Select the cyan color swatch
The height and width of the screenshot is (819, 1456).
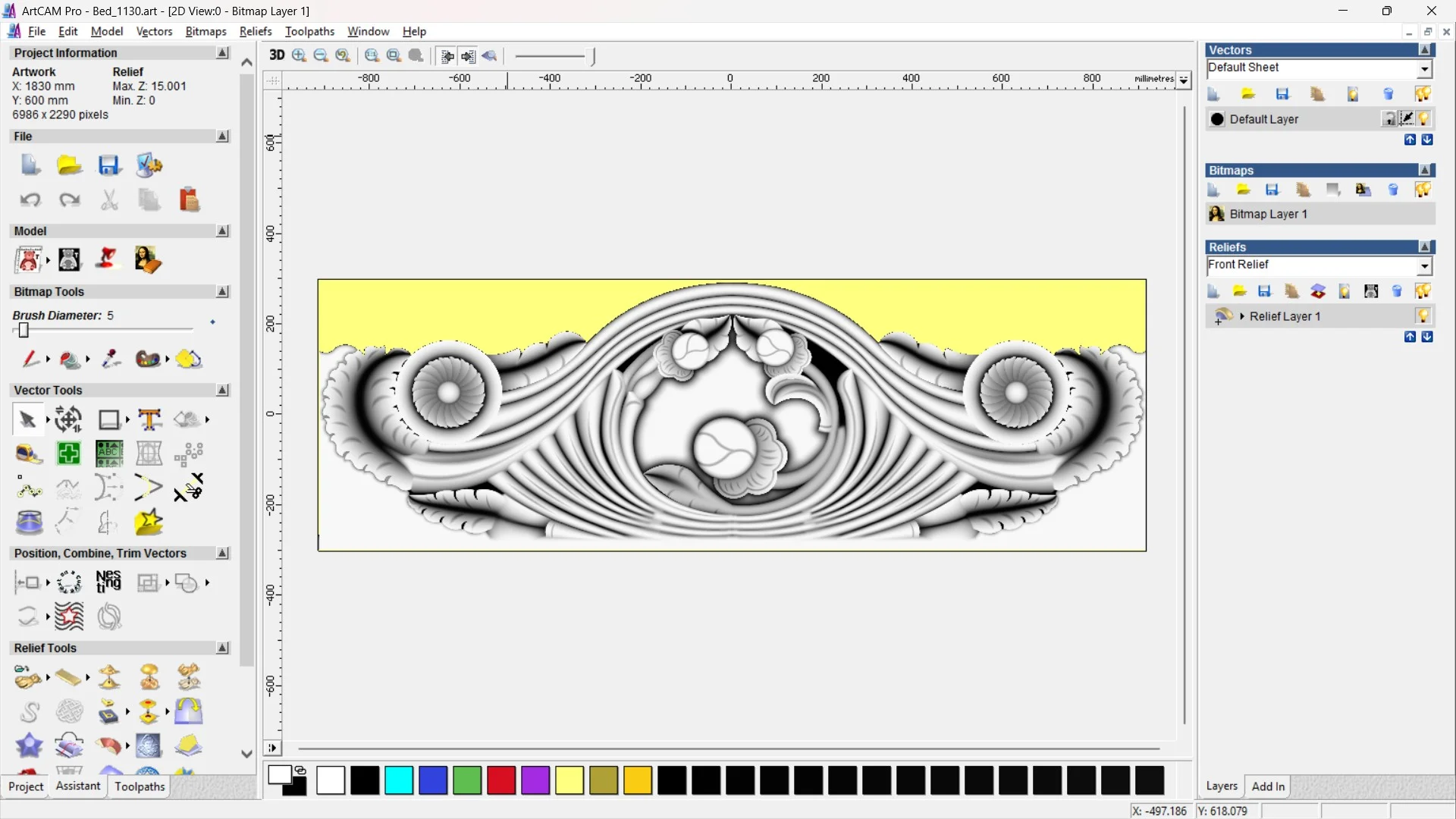[399, 780]
